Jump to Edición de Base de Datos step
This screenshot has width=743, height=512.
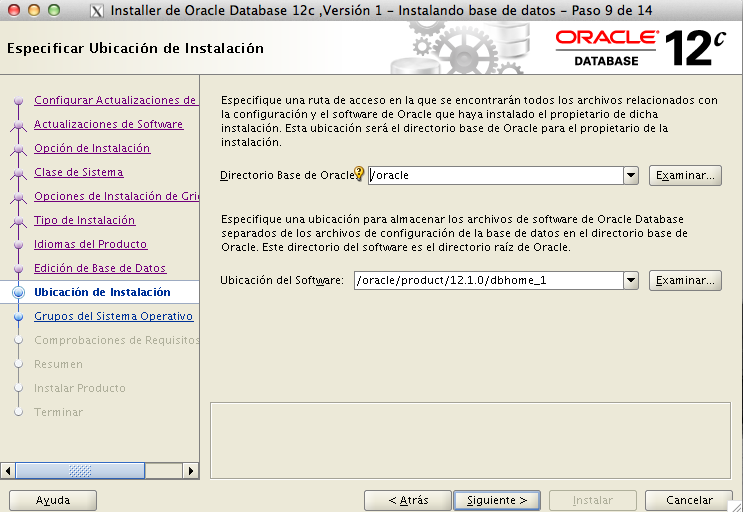pyautogui.click(x=100, y=268)
